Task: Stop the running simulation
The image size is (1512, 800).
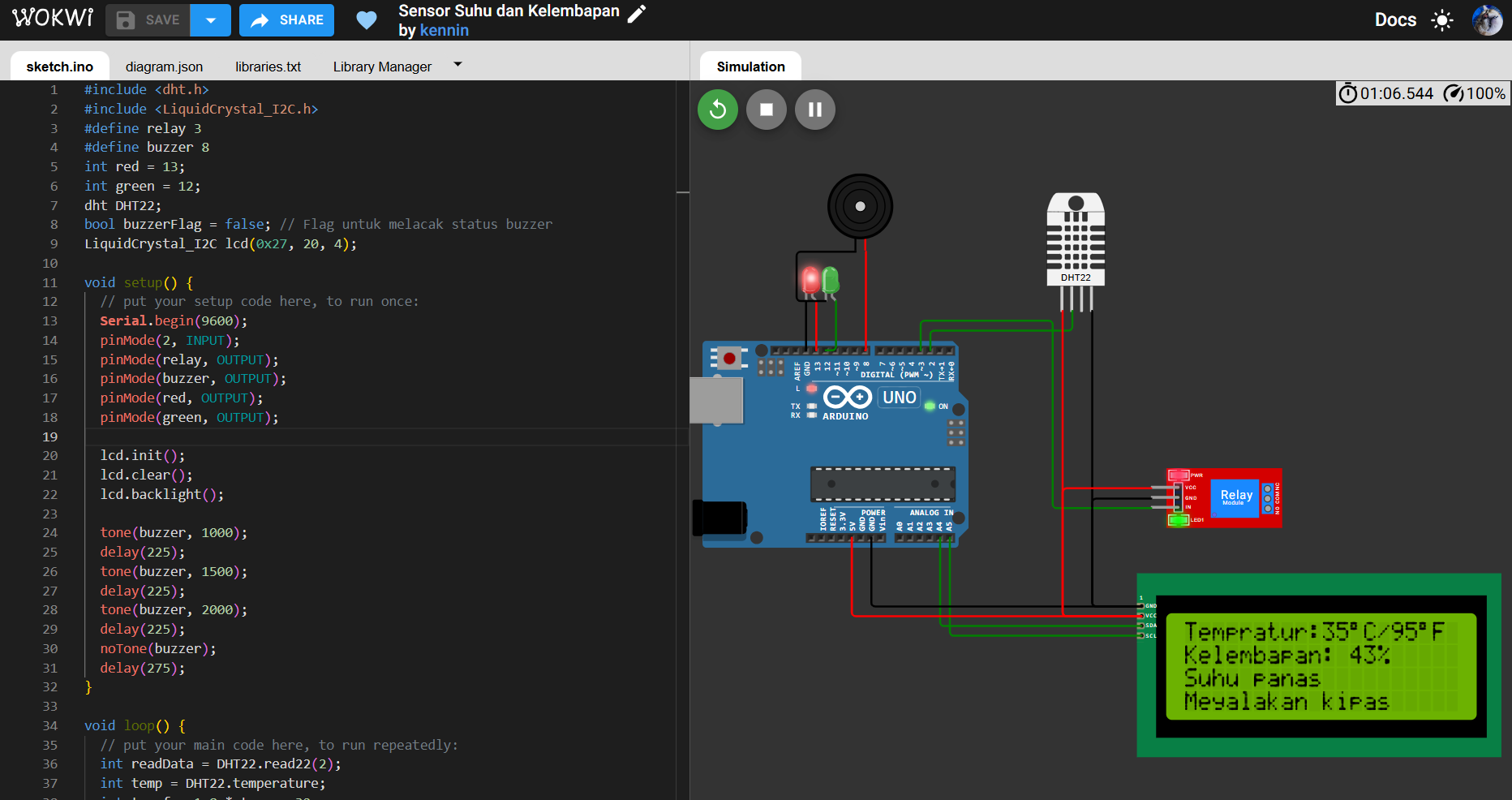Action: coord(766,110)
